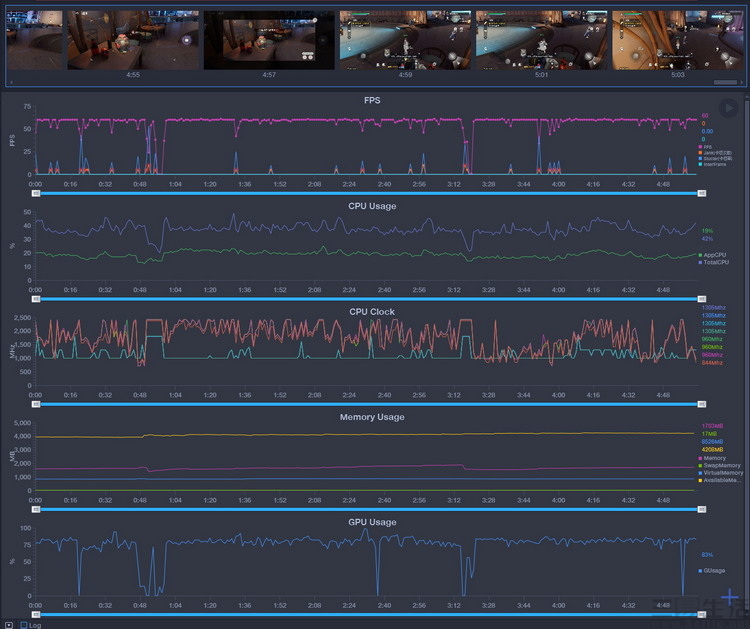Toggle the AppCPU series in the legend
750x629 pixels.
pyautogui.click(x=712, y=255)
